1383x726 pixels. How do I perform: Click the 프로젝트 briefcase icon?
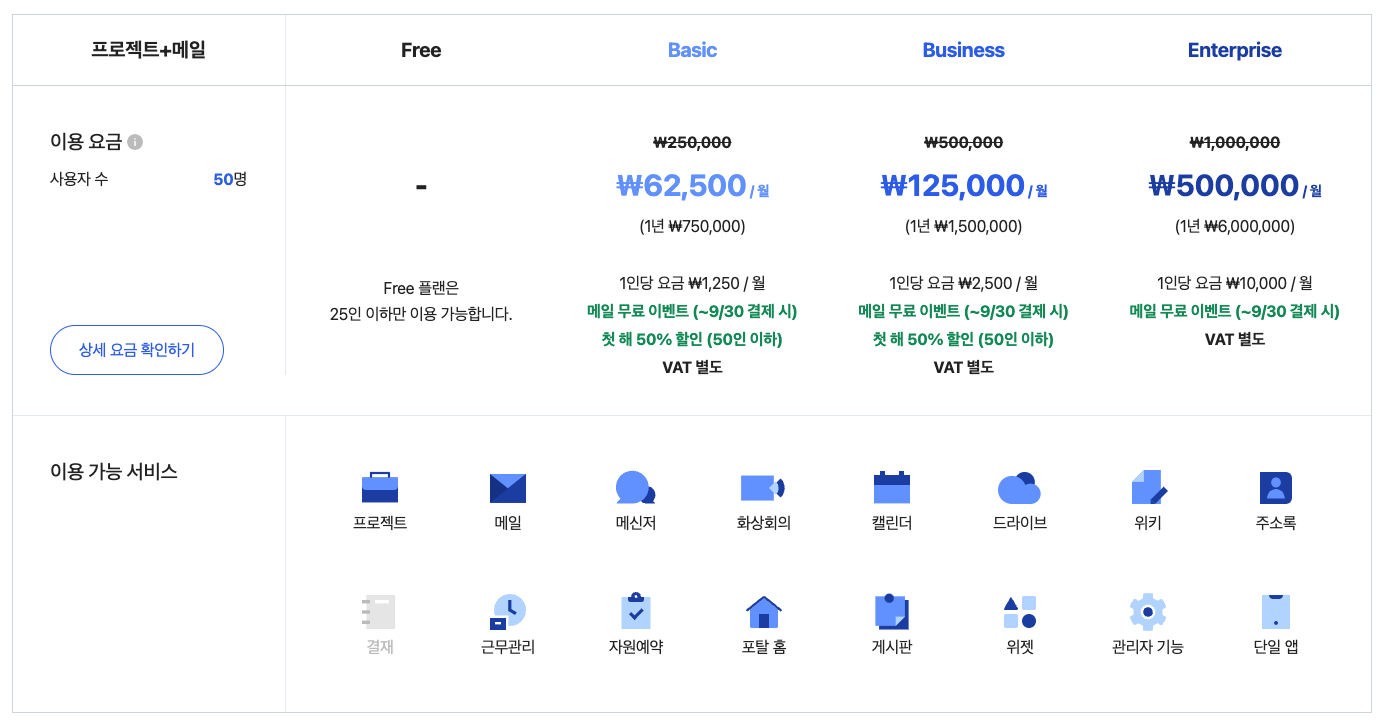(x=380, y=487)
